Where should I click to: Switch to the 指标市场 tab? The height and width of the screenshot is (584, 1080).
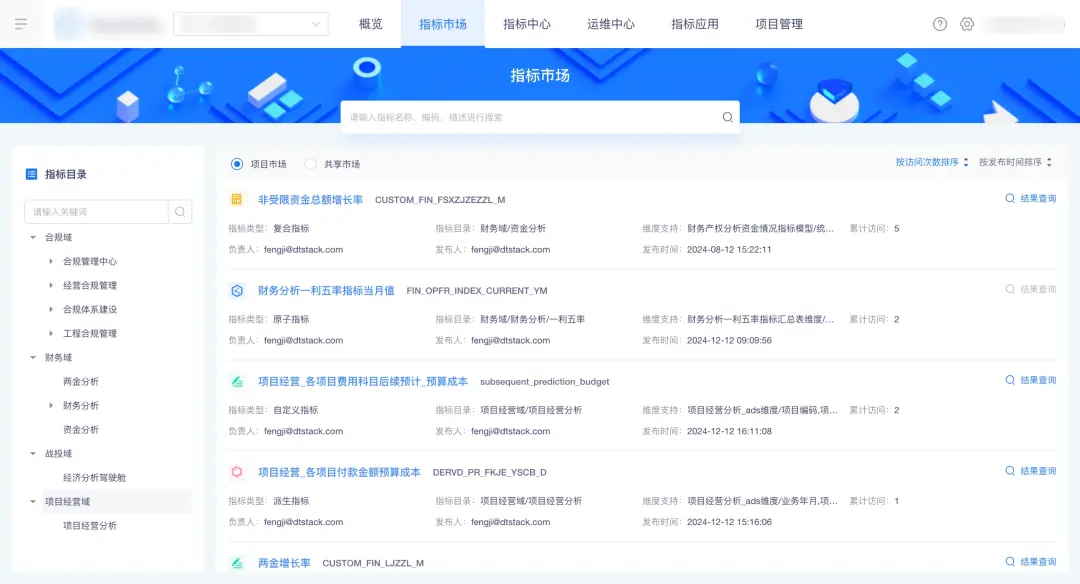point(443,24)
